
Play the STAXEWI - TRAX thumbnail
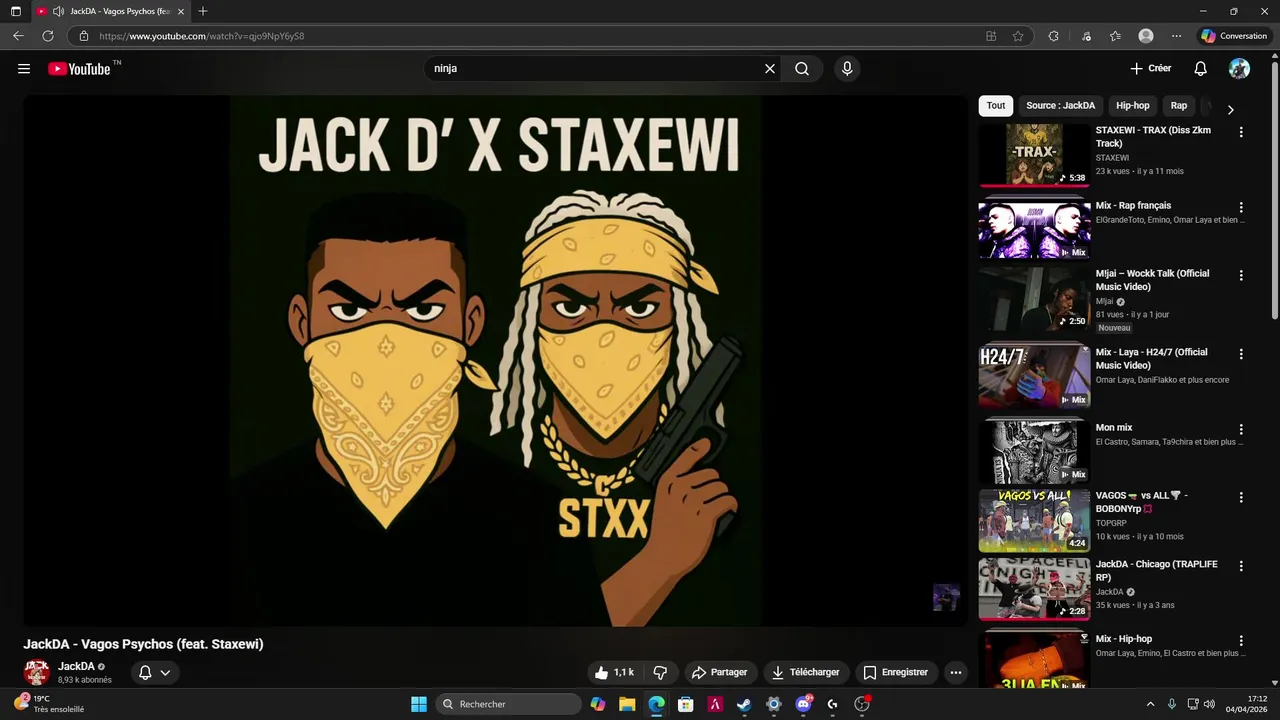tap(1034, 155)
